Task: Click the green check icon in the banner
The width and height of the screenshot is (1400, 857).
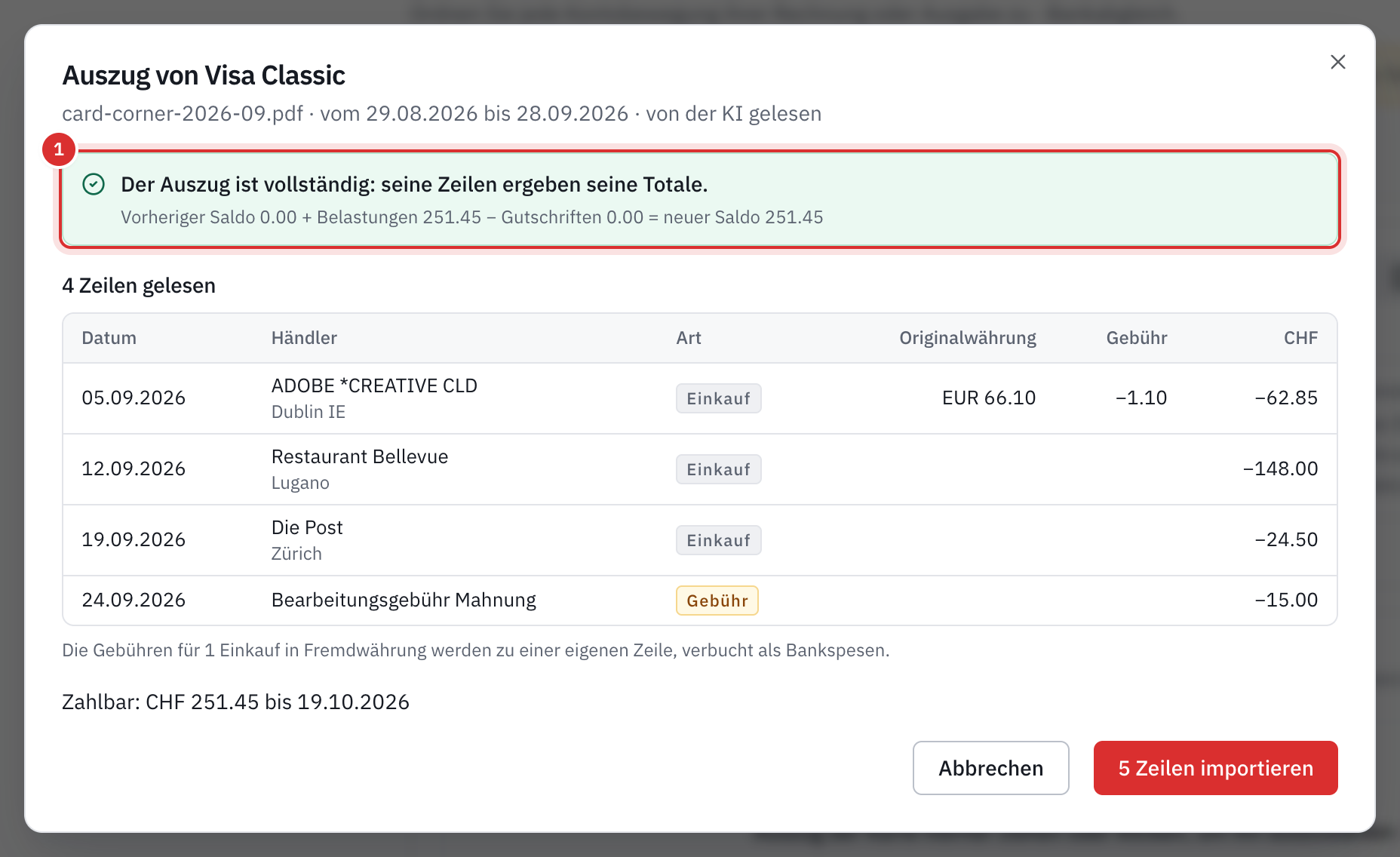Action: click(94, 184)
